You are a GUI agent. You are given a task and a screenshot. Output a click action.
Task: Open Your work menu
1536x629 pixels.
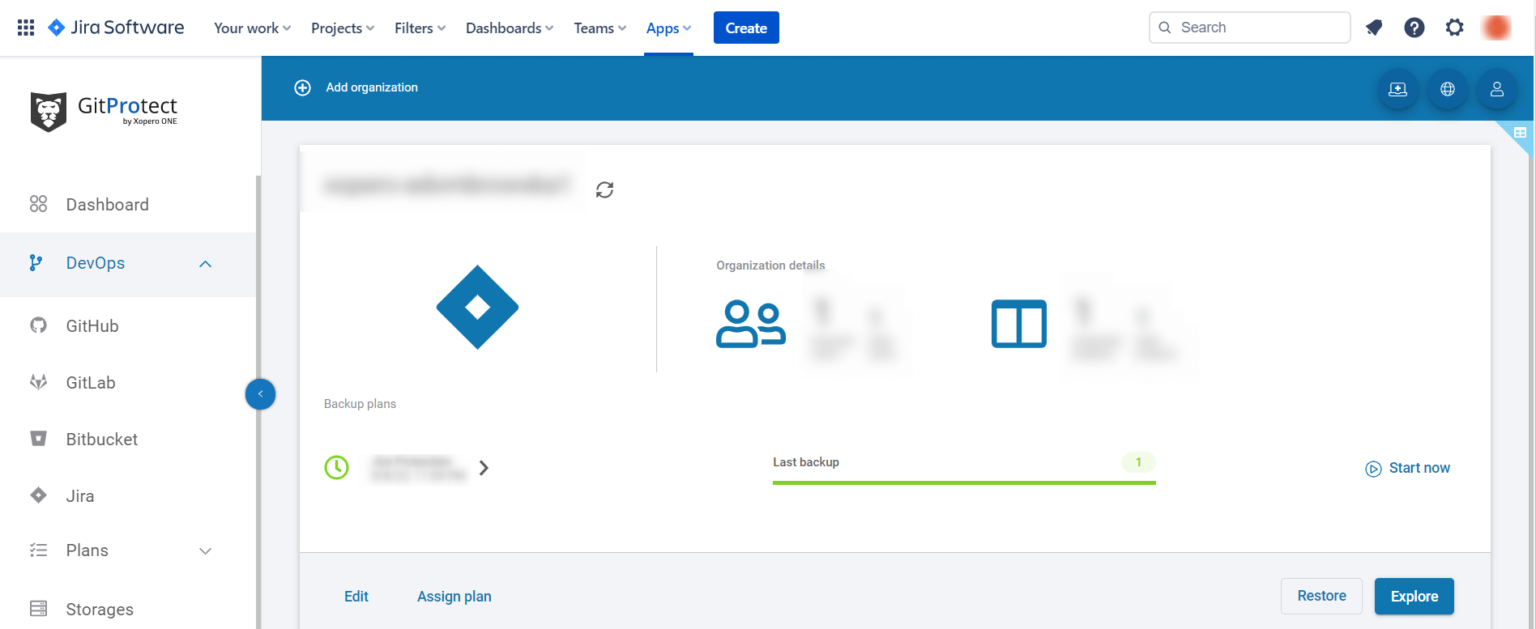point(246,27)
